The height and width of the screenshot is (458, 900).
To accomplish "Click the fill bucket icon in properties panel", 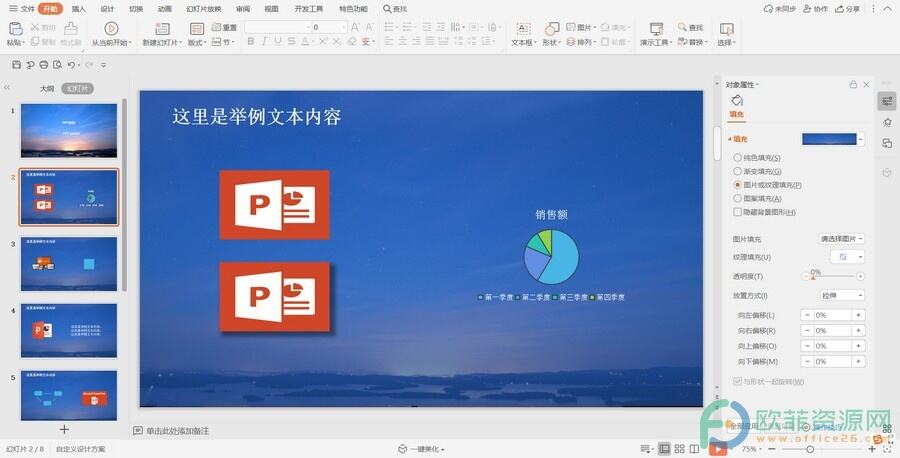I will 737,101.
